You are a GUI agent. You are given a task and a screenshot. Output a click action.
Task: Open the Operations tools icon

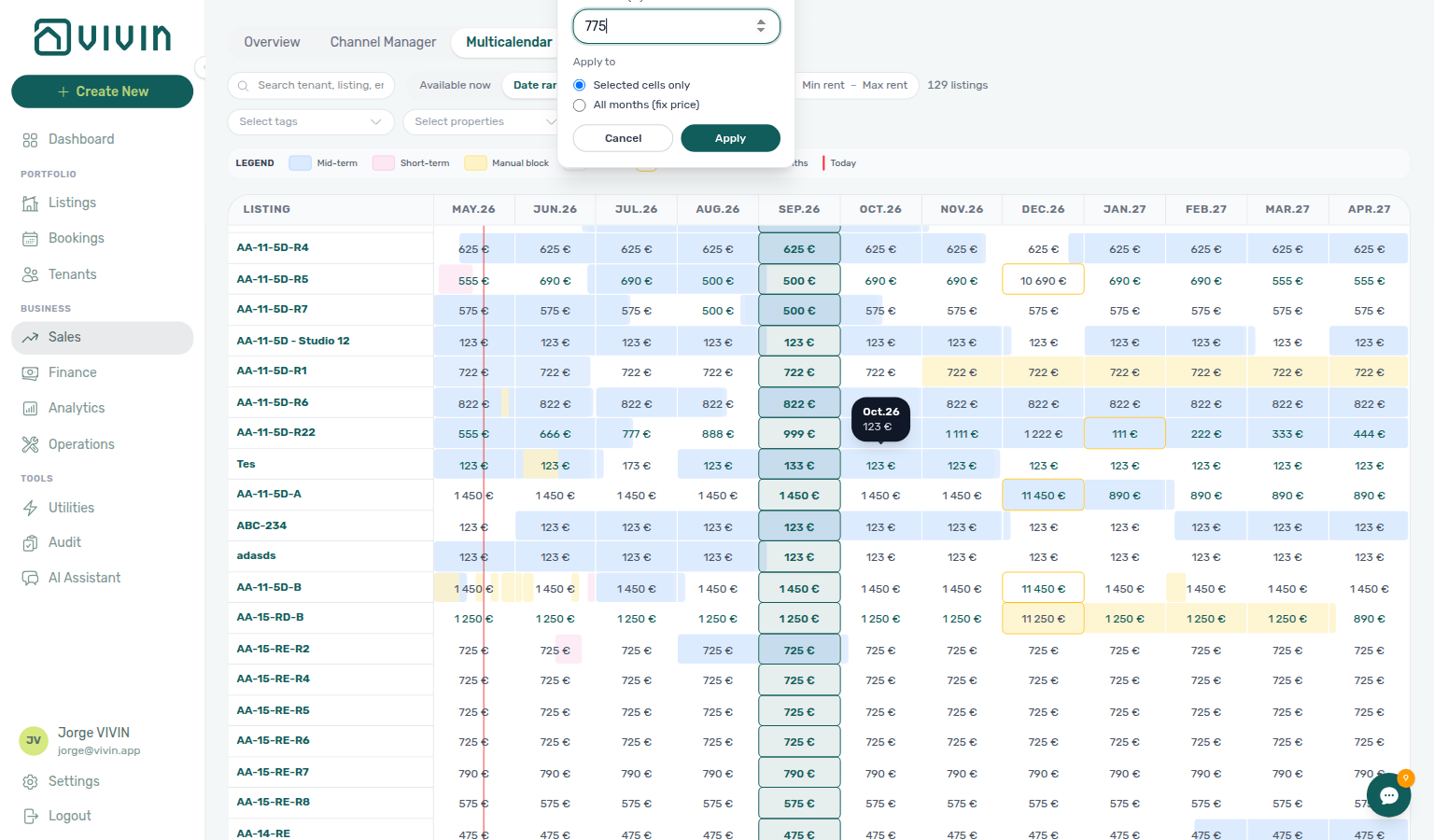[30, 444]
